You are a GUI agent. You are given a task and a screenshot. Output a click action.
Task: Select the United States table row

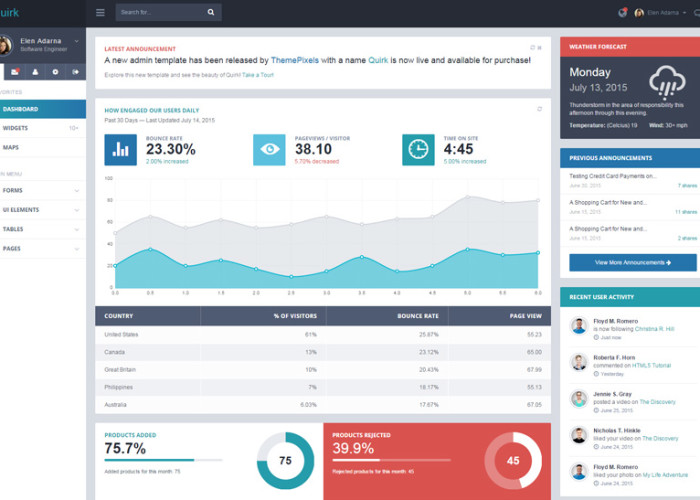[323, 335]
